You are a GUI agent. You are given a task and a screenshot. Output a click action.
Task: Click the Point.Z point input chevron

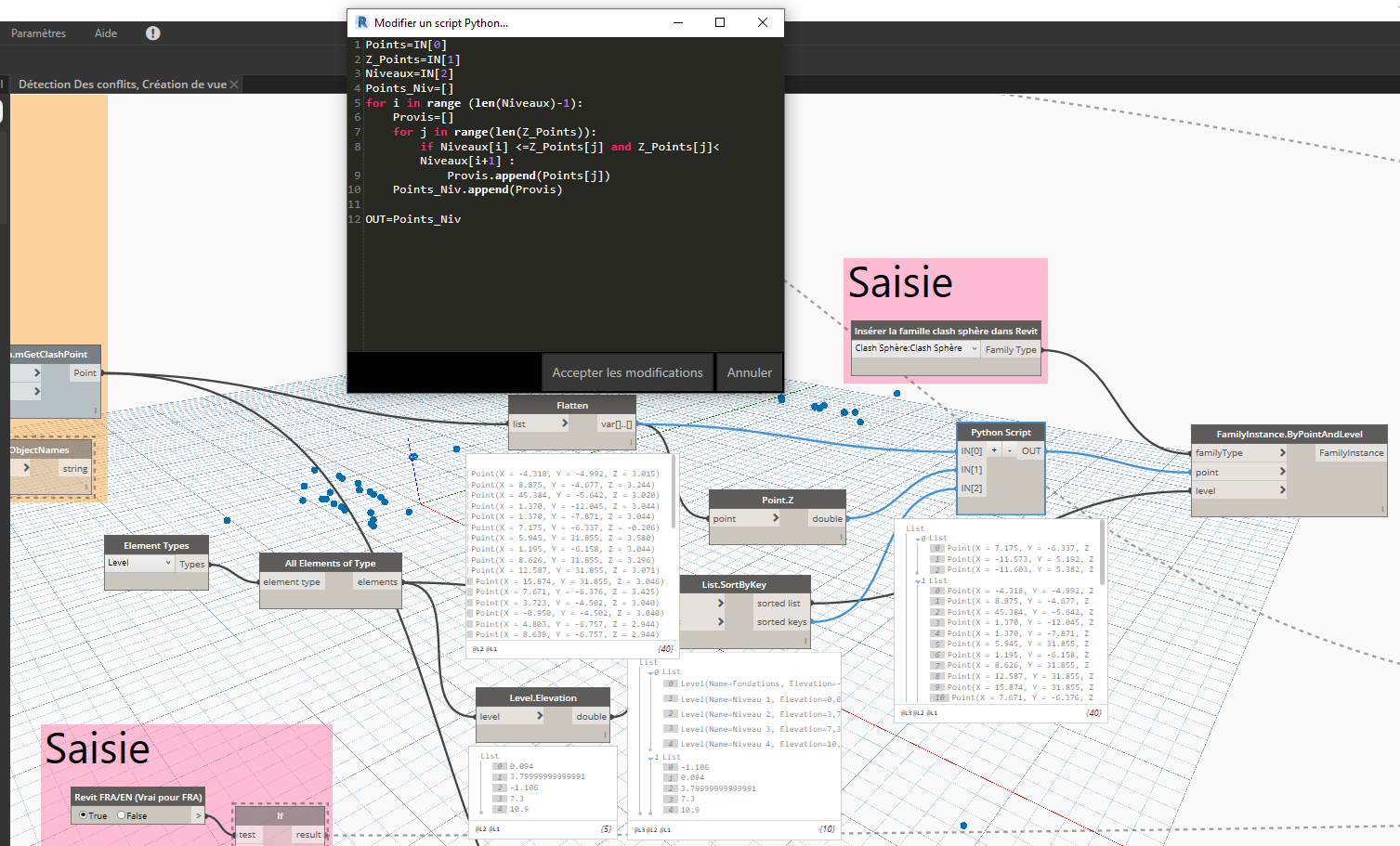pyautogui.click(x=776, y=518)
